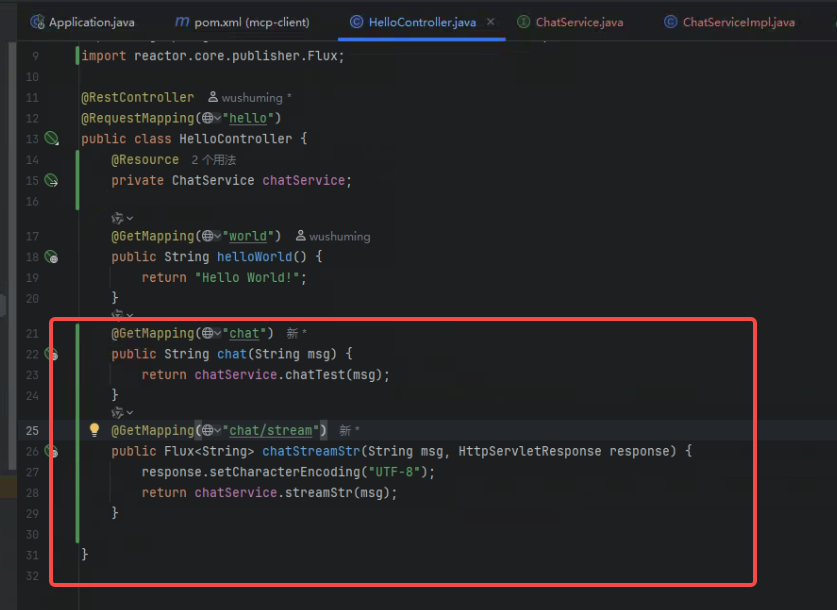Click the wushuming author hint on line 11
Viewport: 837px width, 610px height.
250,98
